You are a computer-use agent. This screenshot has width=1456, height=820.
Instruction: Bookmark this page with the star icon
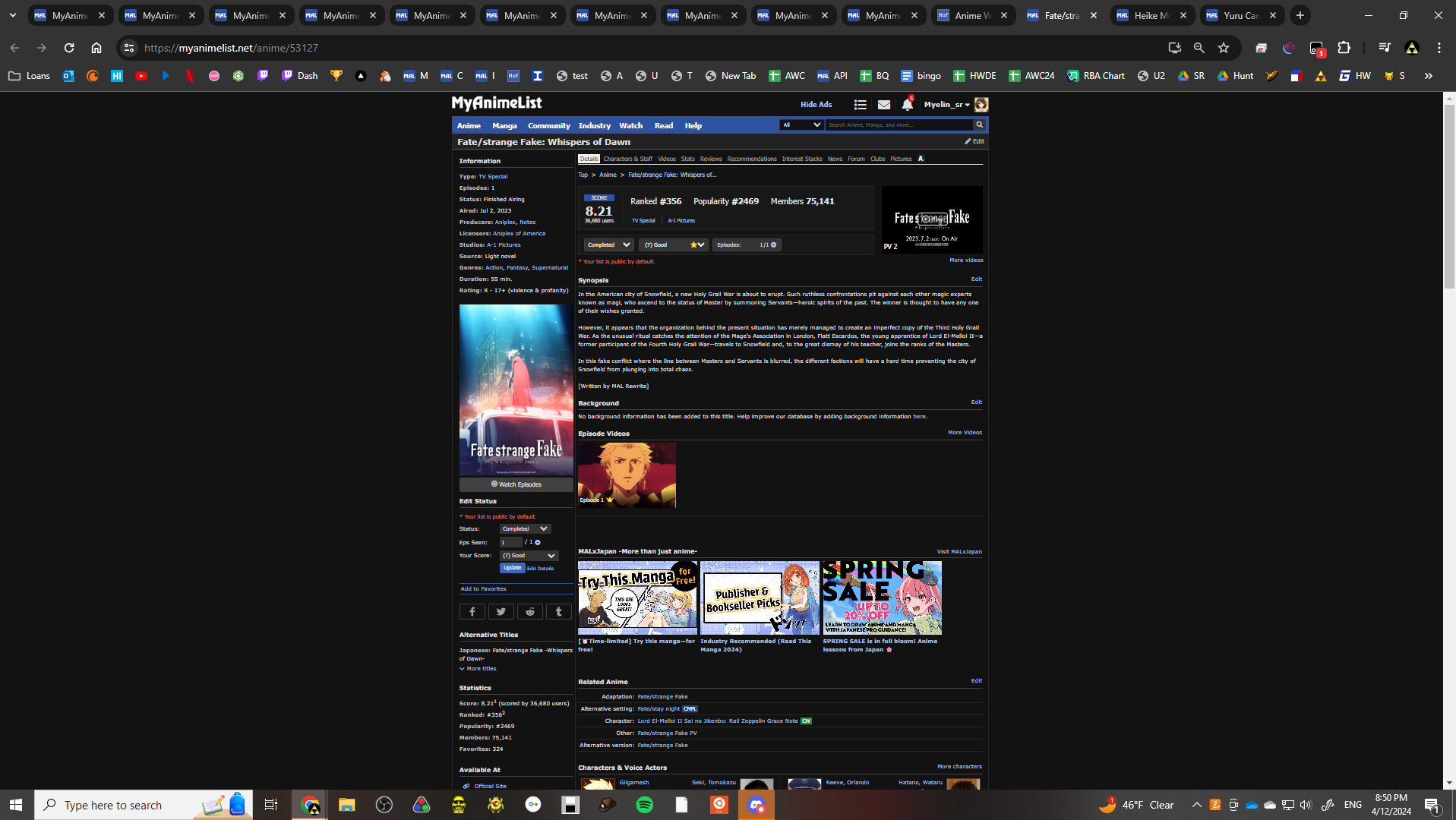1224,48
